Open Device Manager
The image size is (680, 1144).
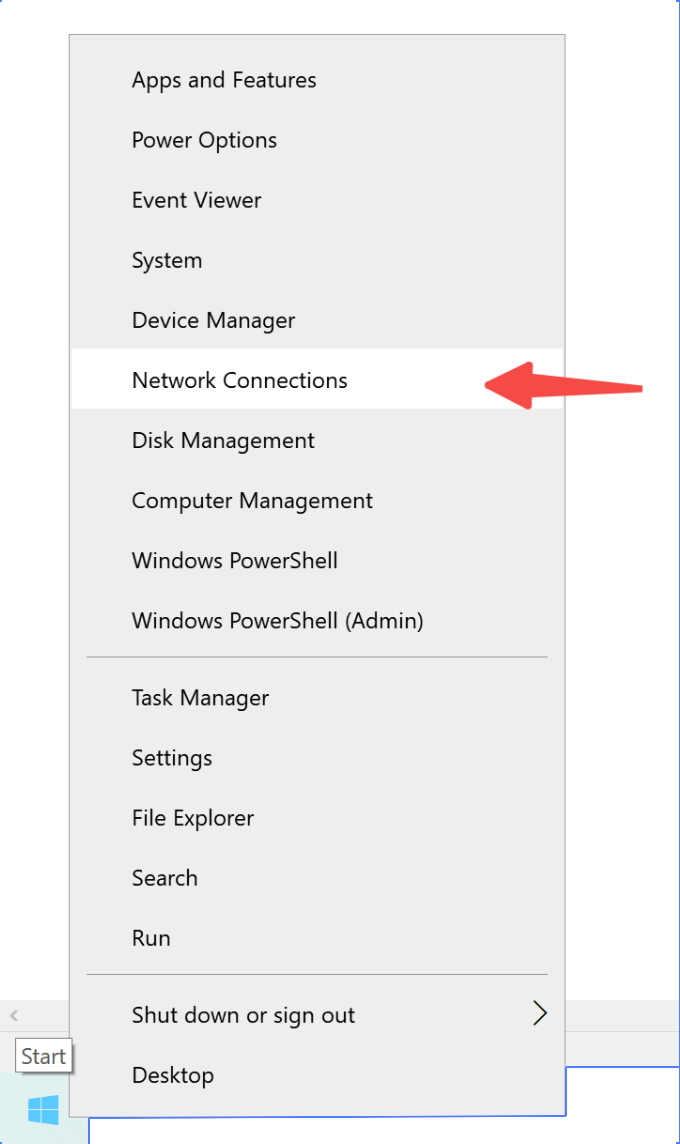coord(213,320)
